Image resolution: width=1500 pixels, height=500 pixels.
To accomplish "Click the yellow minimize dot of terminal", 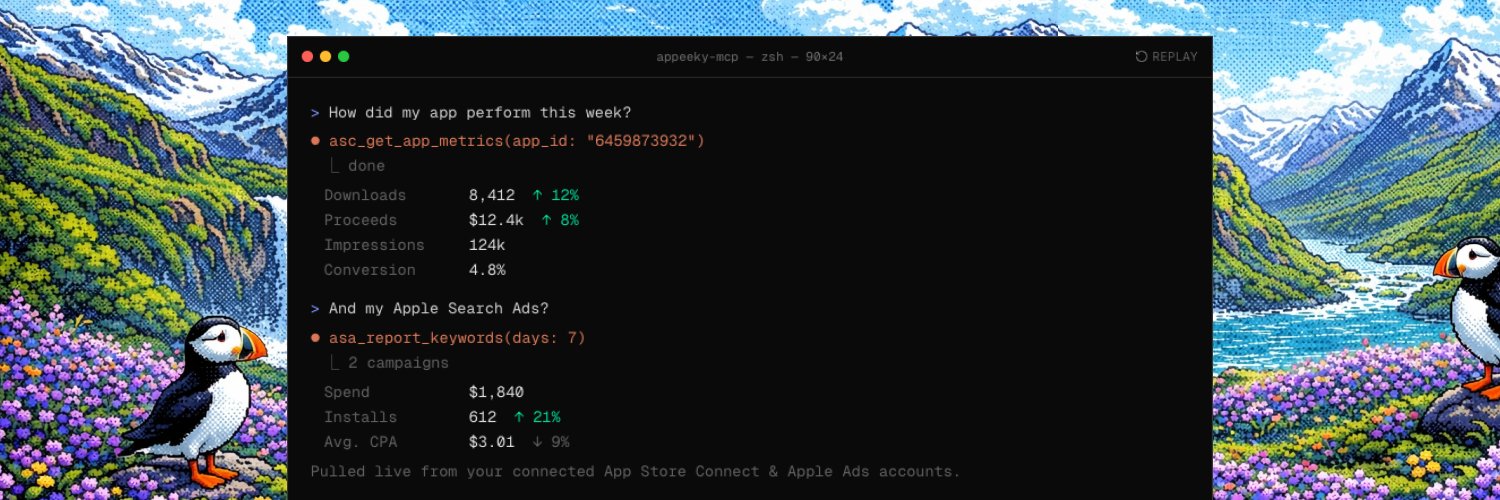I will click(x=325, y=57).
